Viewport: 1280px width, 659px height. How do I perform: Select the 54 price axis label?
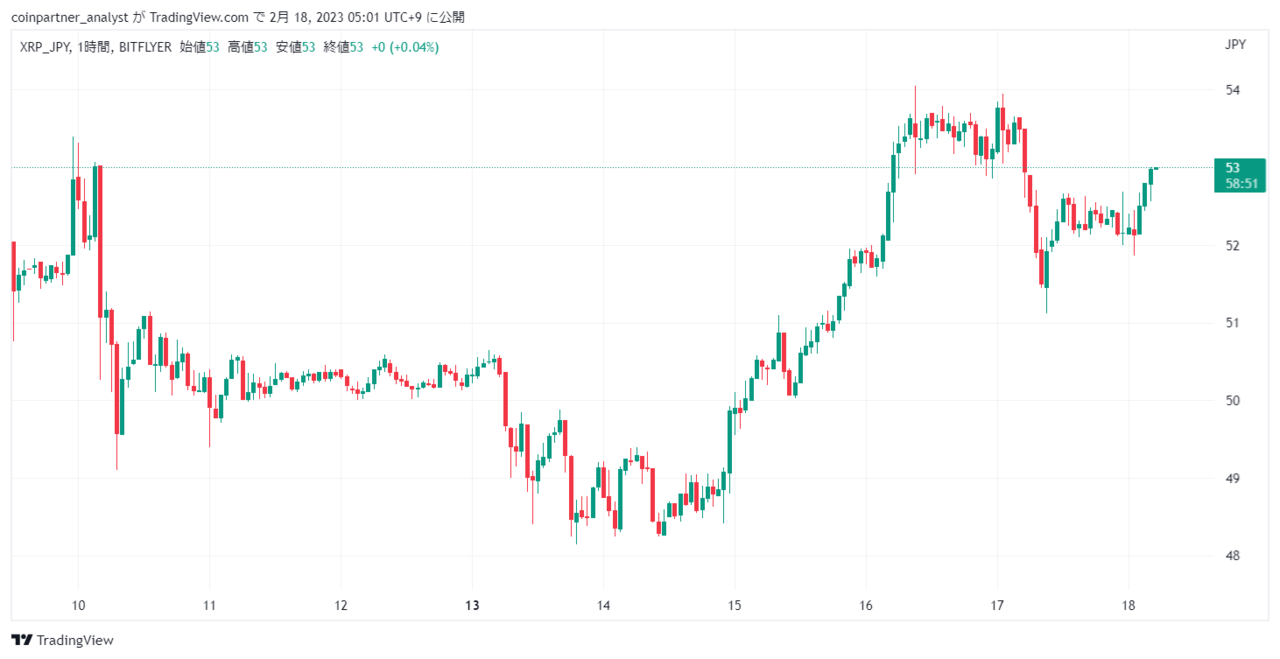[1232, 90]
